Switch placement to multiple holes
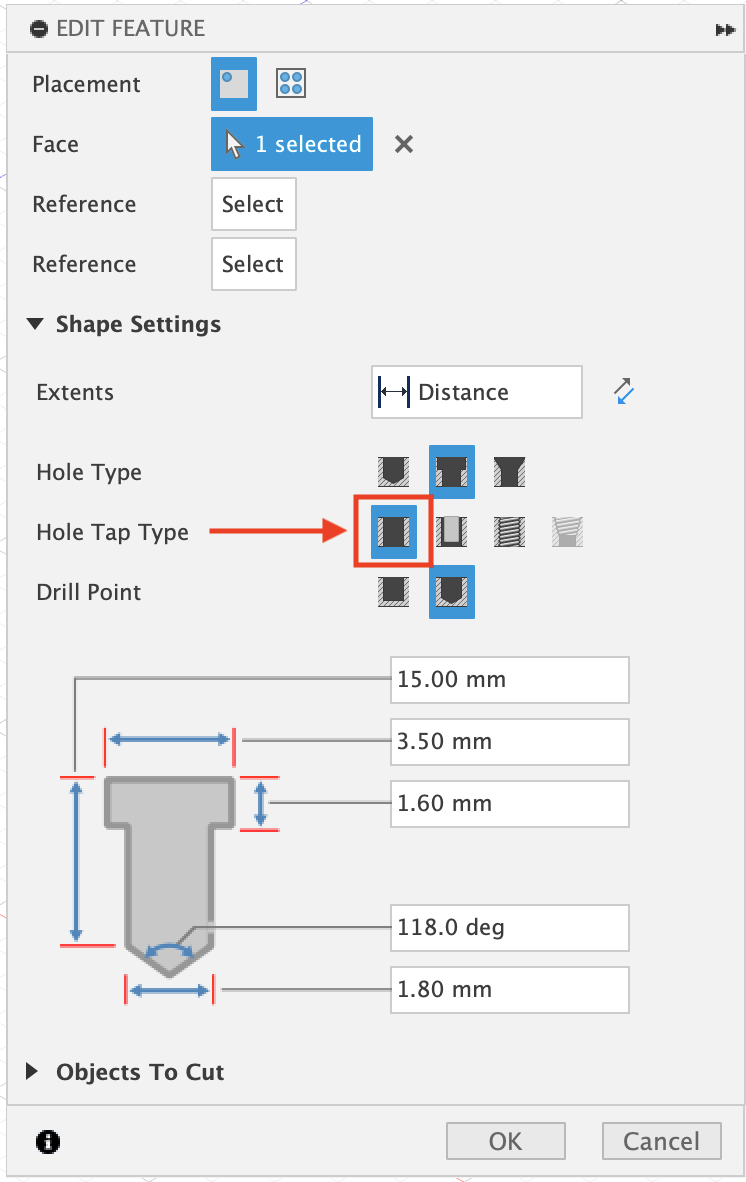 click(290, 84)
